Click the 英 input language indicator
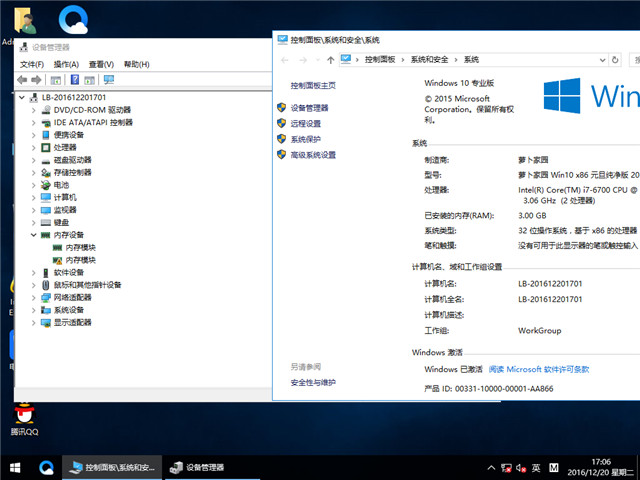Viewport: 640px width, 480px height. point(536,468)
